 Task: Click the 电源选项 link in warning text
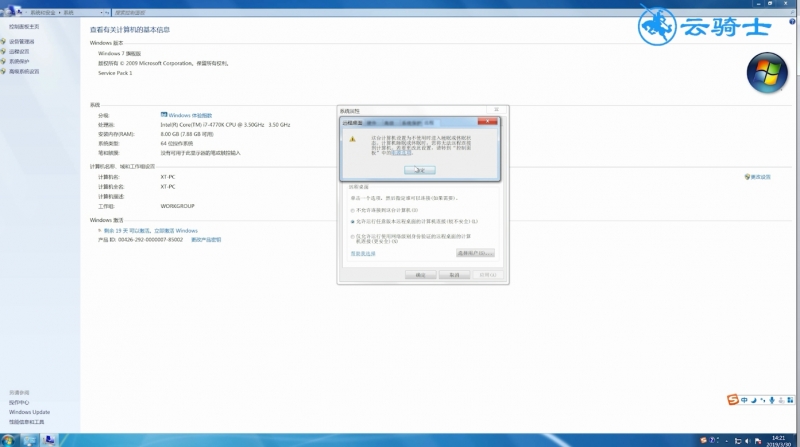pyautogui.click(x=401, y=153)
